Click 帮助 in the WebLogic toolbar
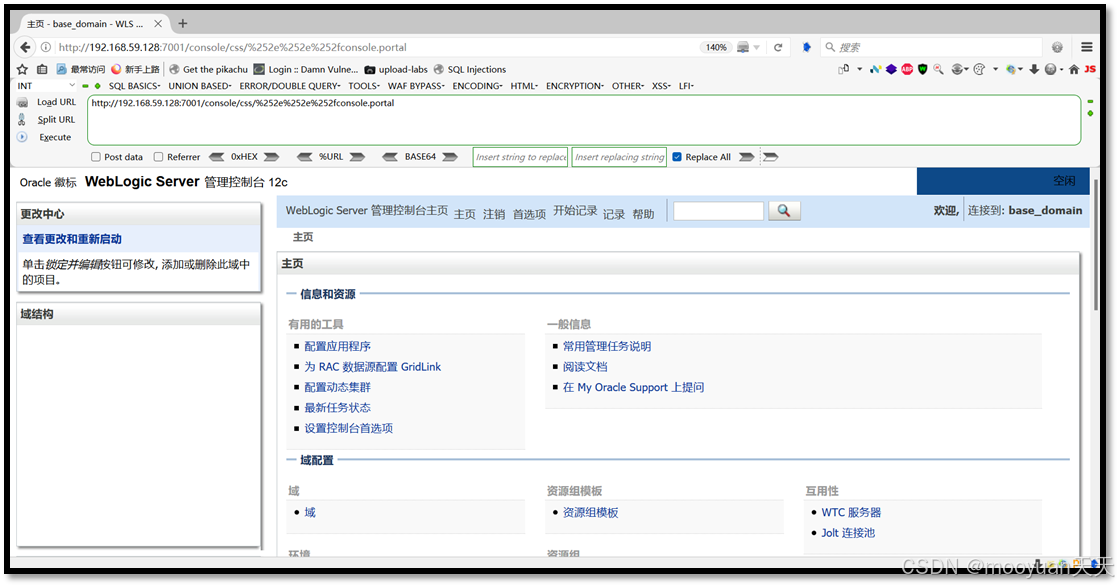1119x587 pixels. point(643,214)
